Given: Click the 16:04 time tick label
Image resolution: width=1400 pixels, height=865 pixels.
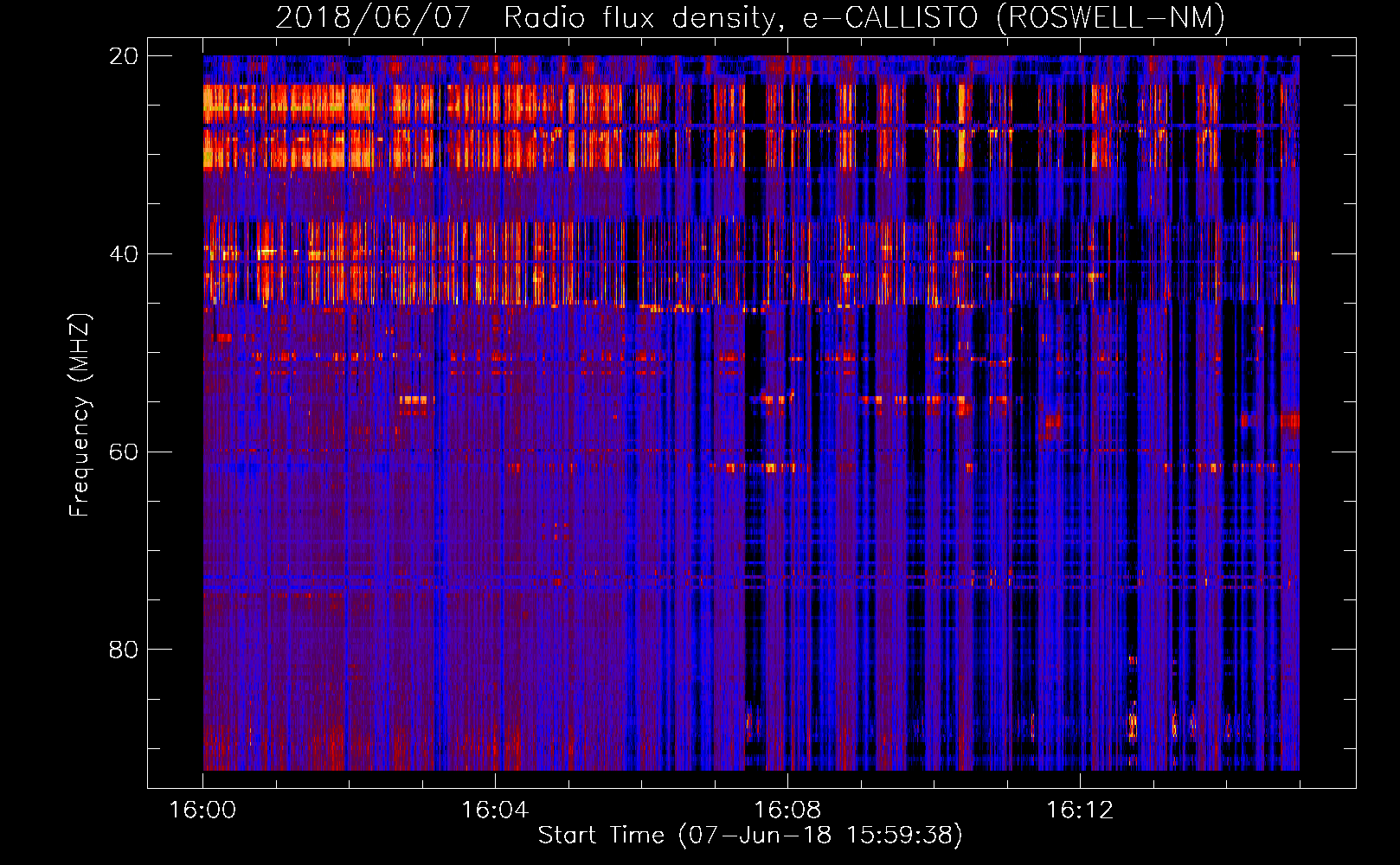Looking at the screenshot, I should 495,811.
